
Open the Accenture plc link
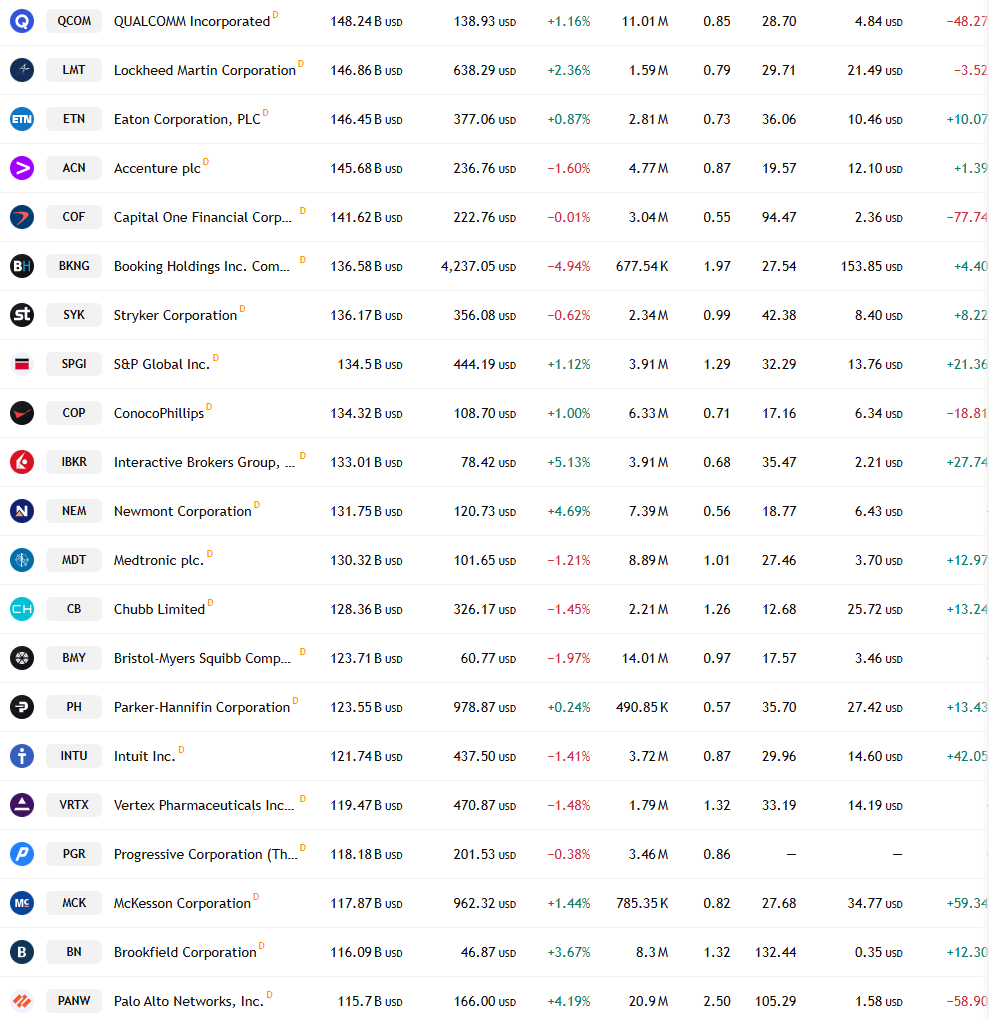coord(157,168)
